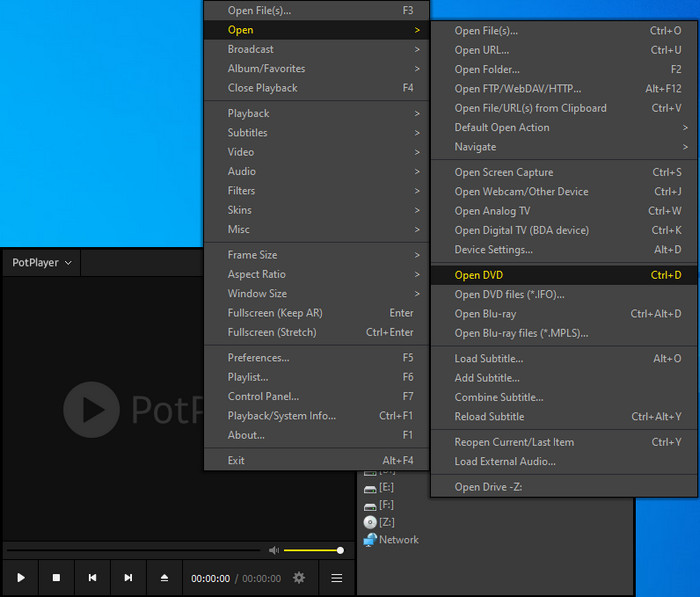Screen dimensions: 700x597
Task: Open the PotPlayer title dropdown
Action: tap(42, 263)
